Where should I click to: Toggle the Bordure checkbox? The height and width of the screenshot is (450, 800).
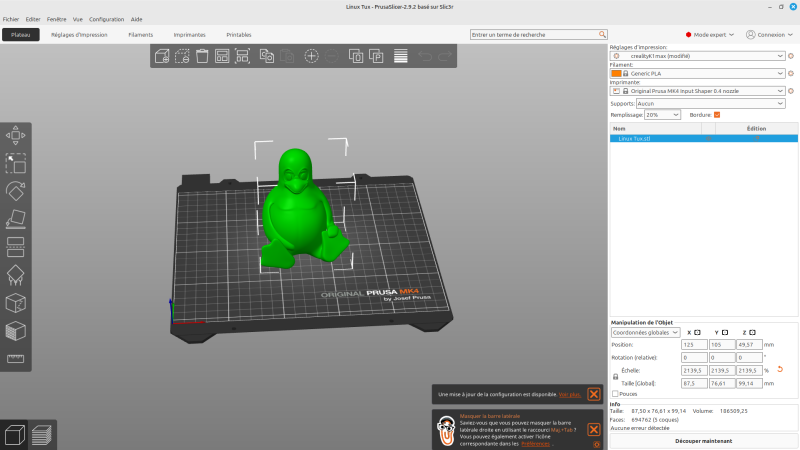point(717,115)
